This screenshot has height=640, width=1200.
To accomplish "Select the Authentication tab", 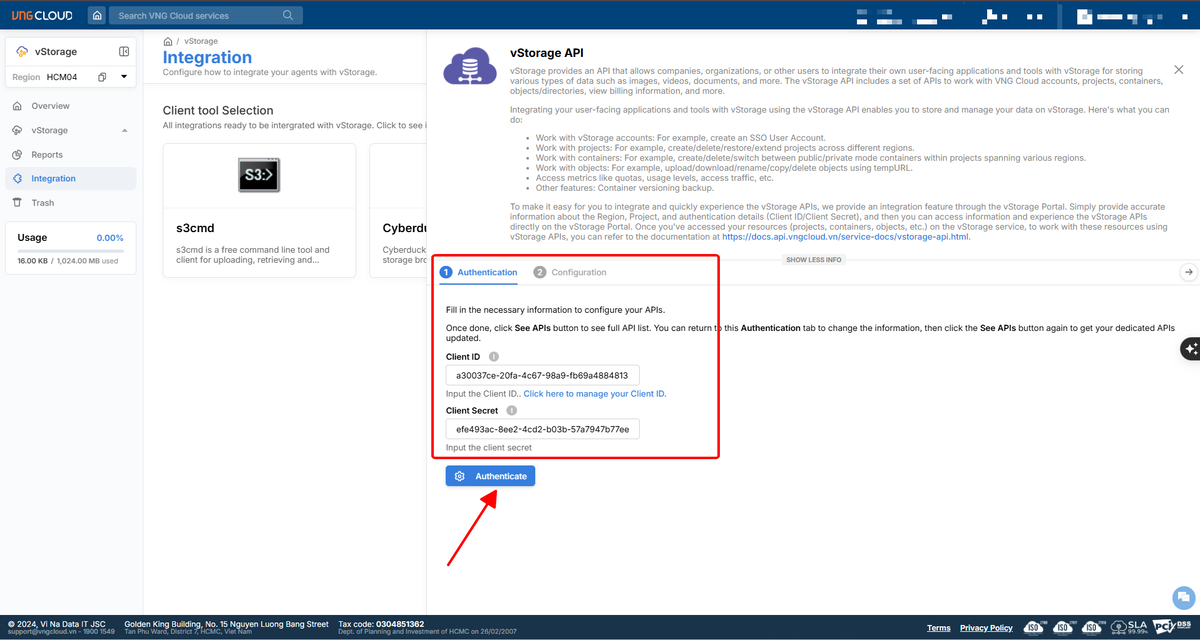I will (x=479, y=272).
